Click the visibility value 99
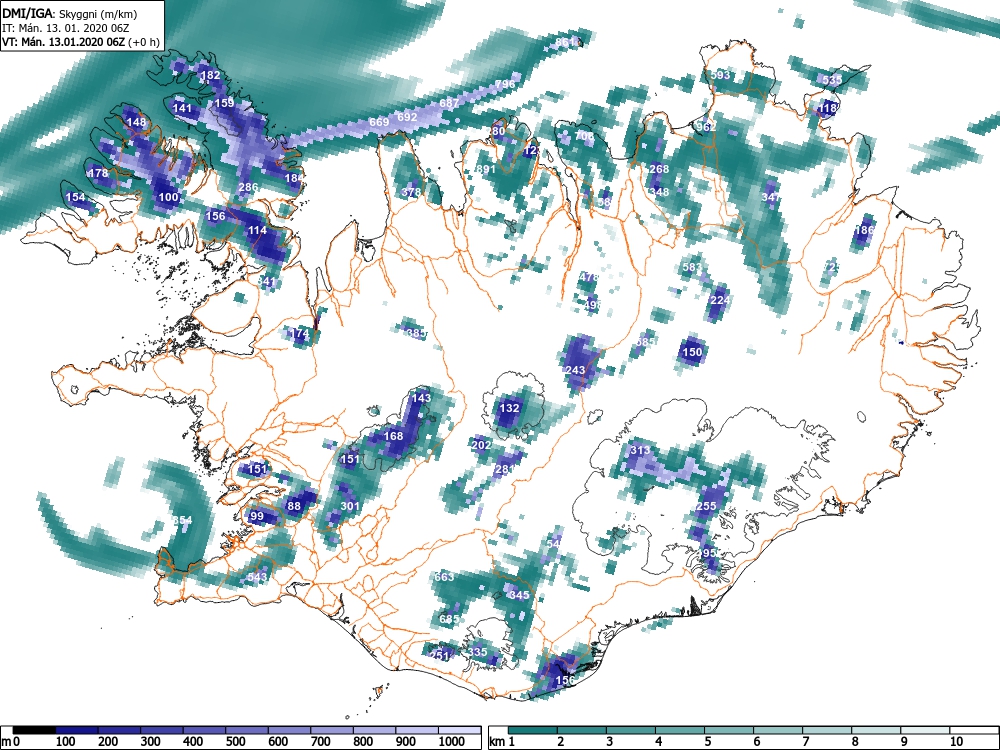The height and width of the screenshot is (750, 1000). click(x=257, y=516)
